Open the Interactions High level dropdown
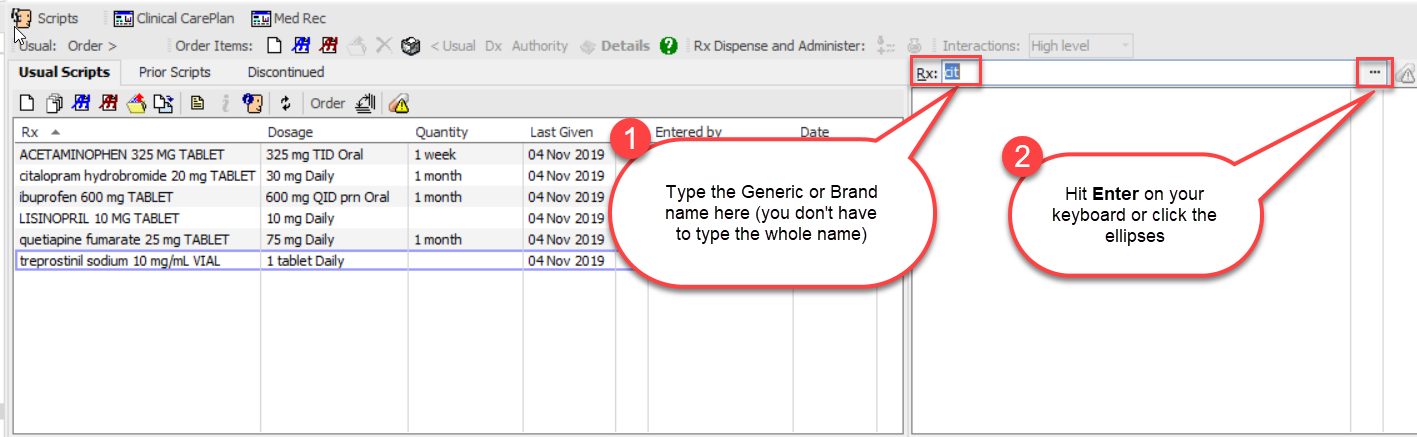1417x437 pixels. [x=1080, y=46]
